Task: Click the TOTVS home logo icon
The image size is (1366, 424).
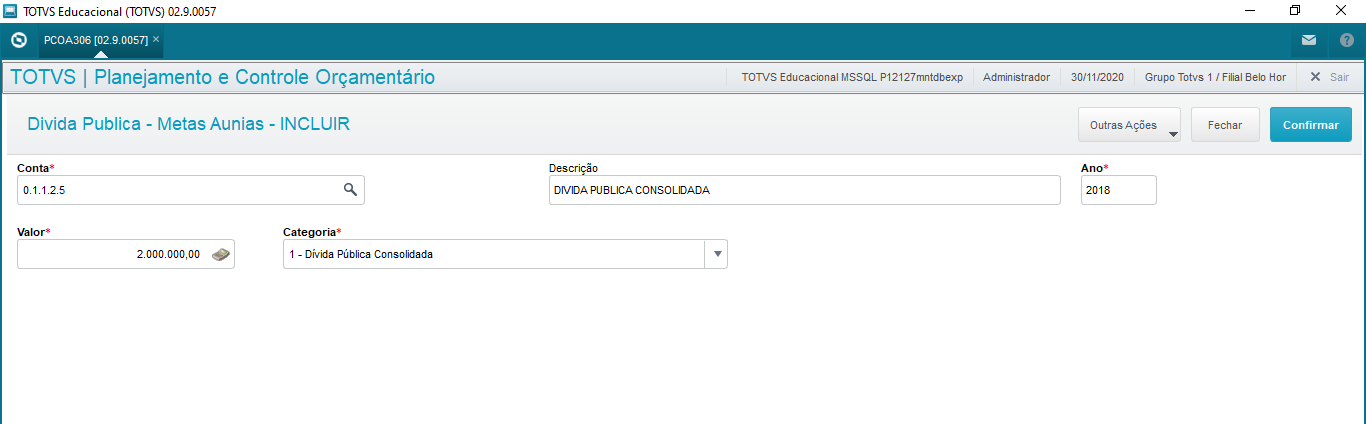Action: point(18,41)
